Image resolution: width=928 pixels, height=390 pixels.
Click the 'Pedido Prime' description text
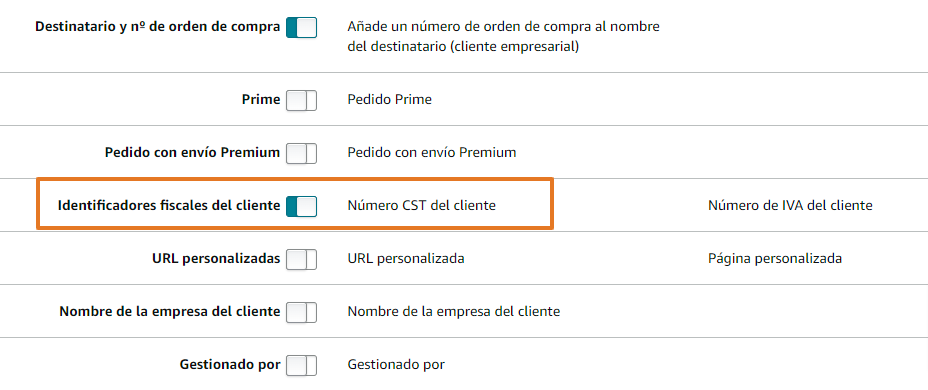pos(389,99)
